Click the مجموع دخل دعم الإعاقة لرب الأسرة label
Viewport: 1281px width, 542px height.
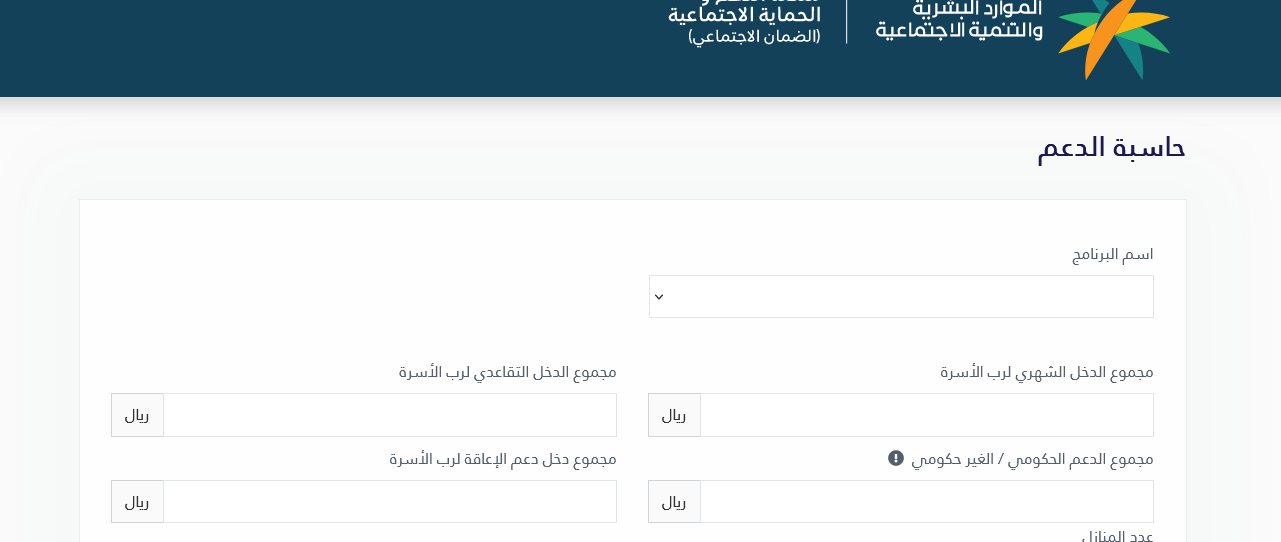pyautogui.click(x=502, y=459)
